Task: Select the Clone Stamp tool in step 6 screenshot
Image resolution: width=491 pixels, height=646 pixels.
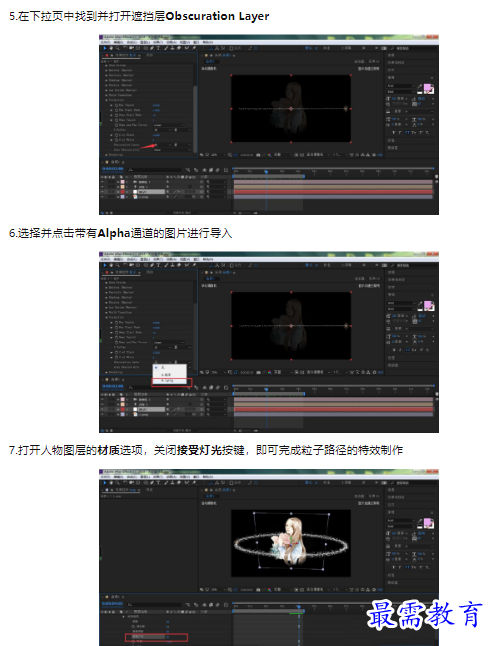Action: [x=172, y=265]
